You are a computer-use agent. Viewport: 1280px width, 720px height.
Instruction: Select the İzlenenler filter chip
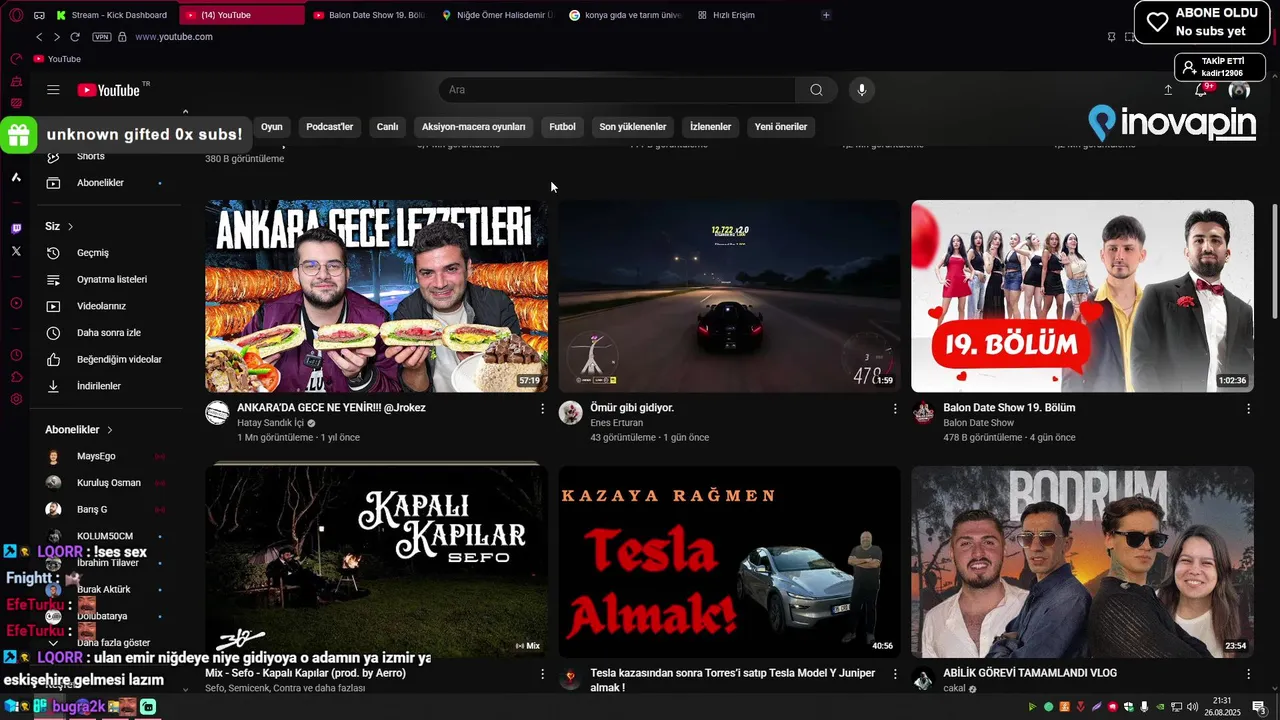point(711,127)
